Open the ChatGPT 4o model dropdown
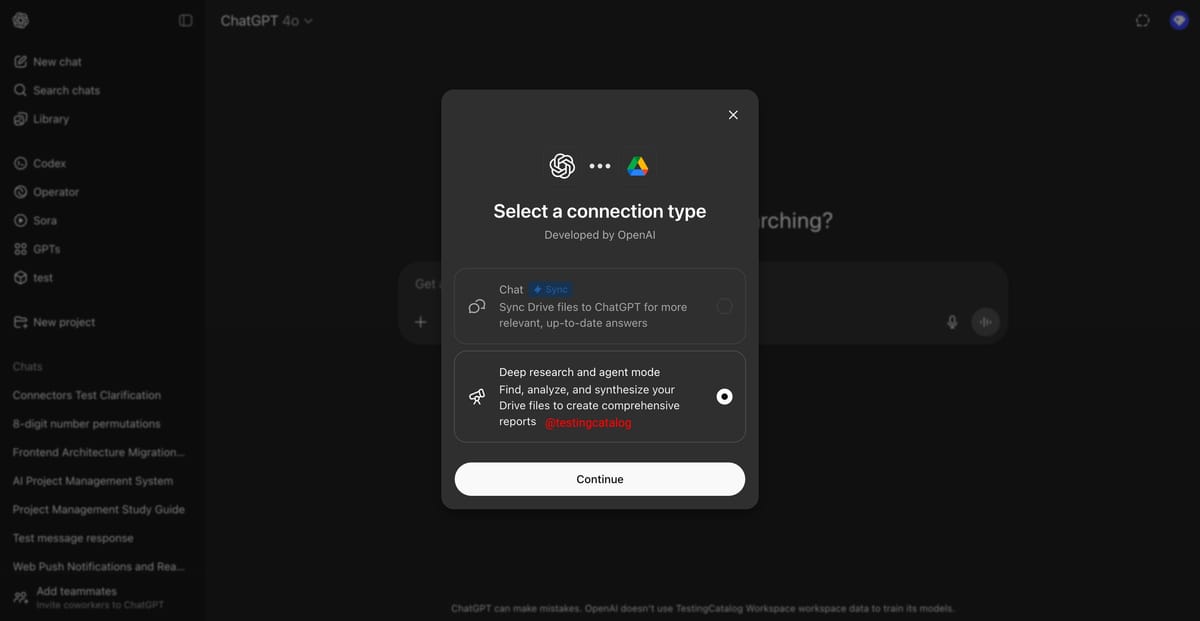 tap(266, 20)
